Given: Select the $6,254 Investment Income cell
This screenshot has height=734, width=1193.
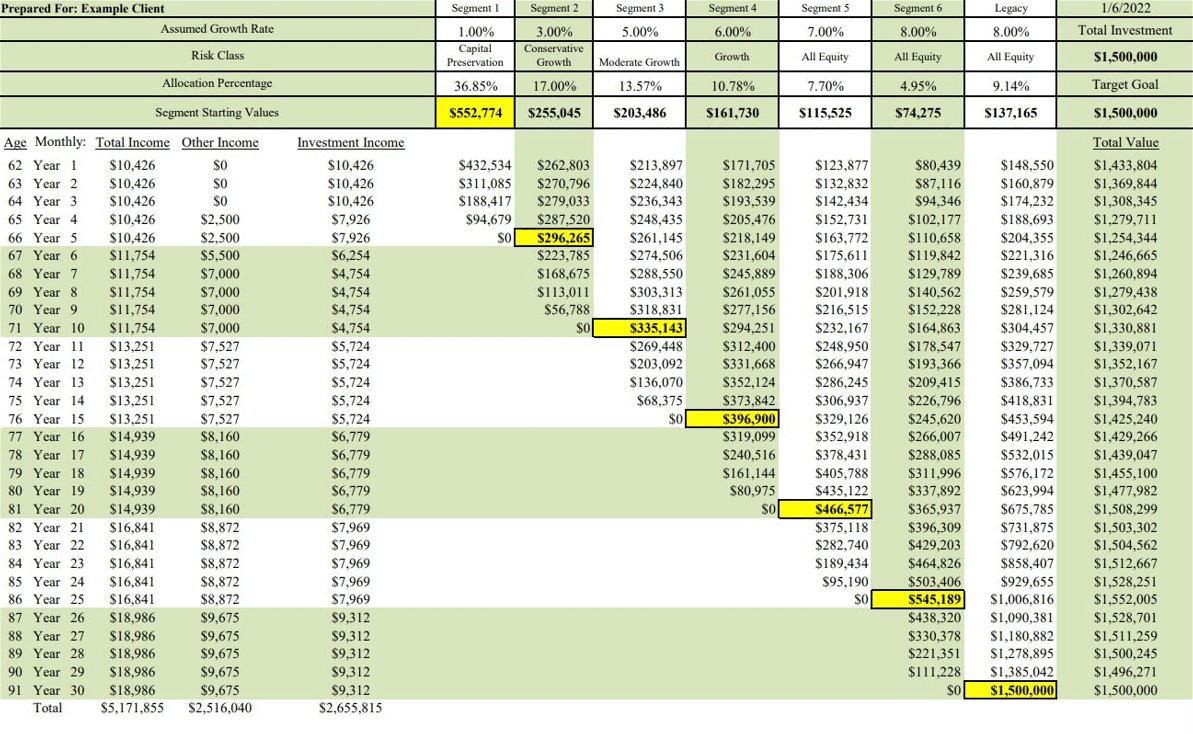Looking at the screenshot, I should (x=351, y=256).
